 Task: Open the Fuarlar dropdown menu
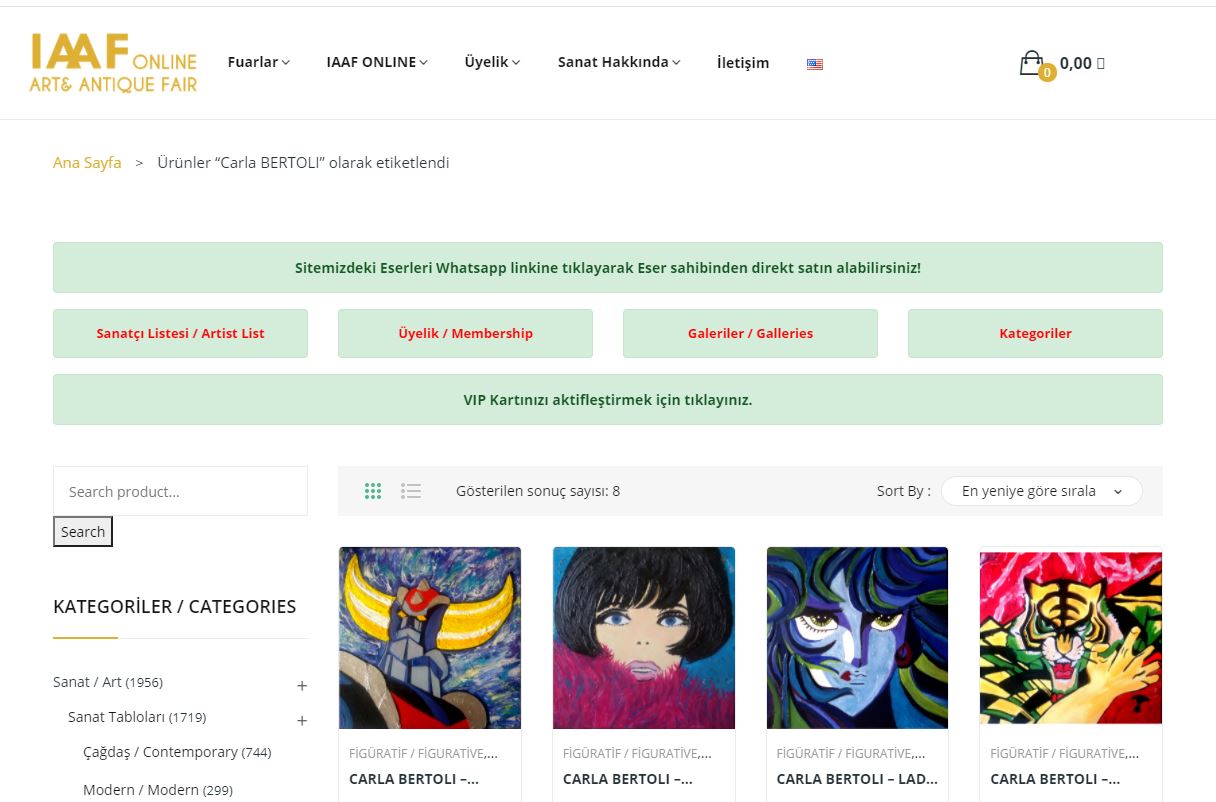click(x=259, y=62)
